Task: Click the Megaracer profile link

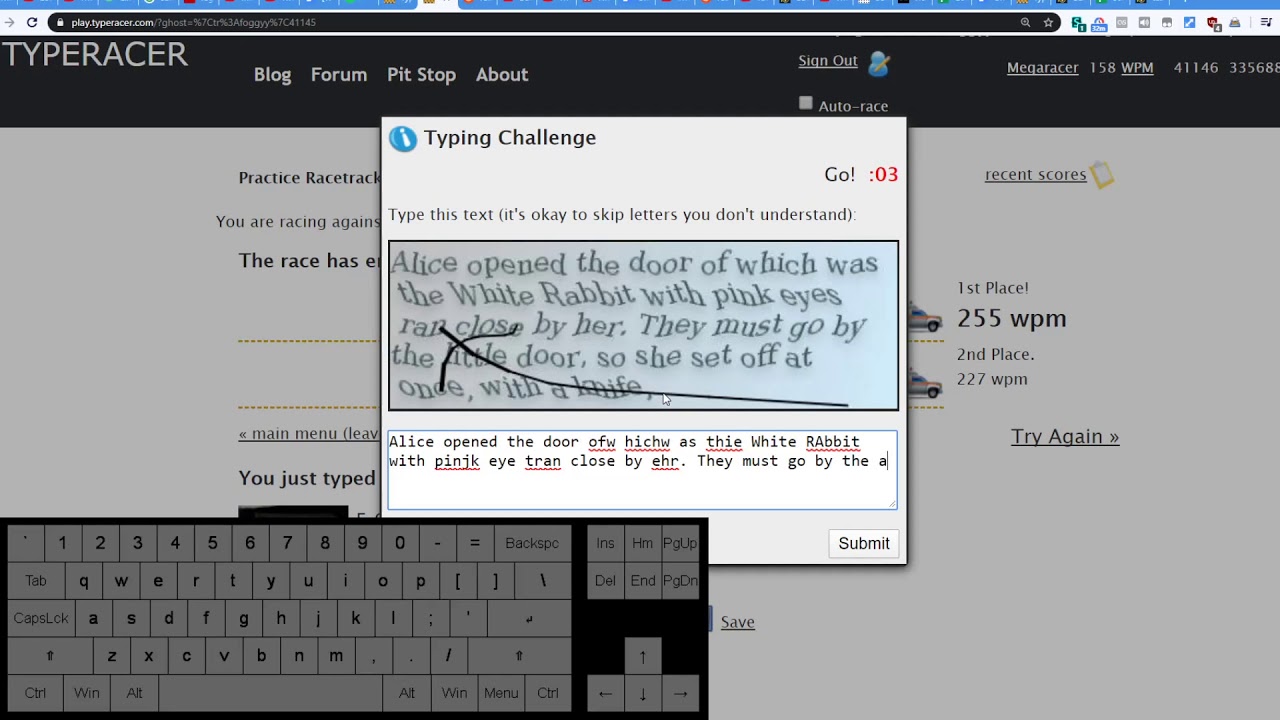Action: point(1042,68)
